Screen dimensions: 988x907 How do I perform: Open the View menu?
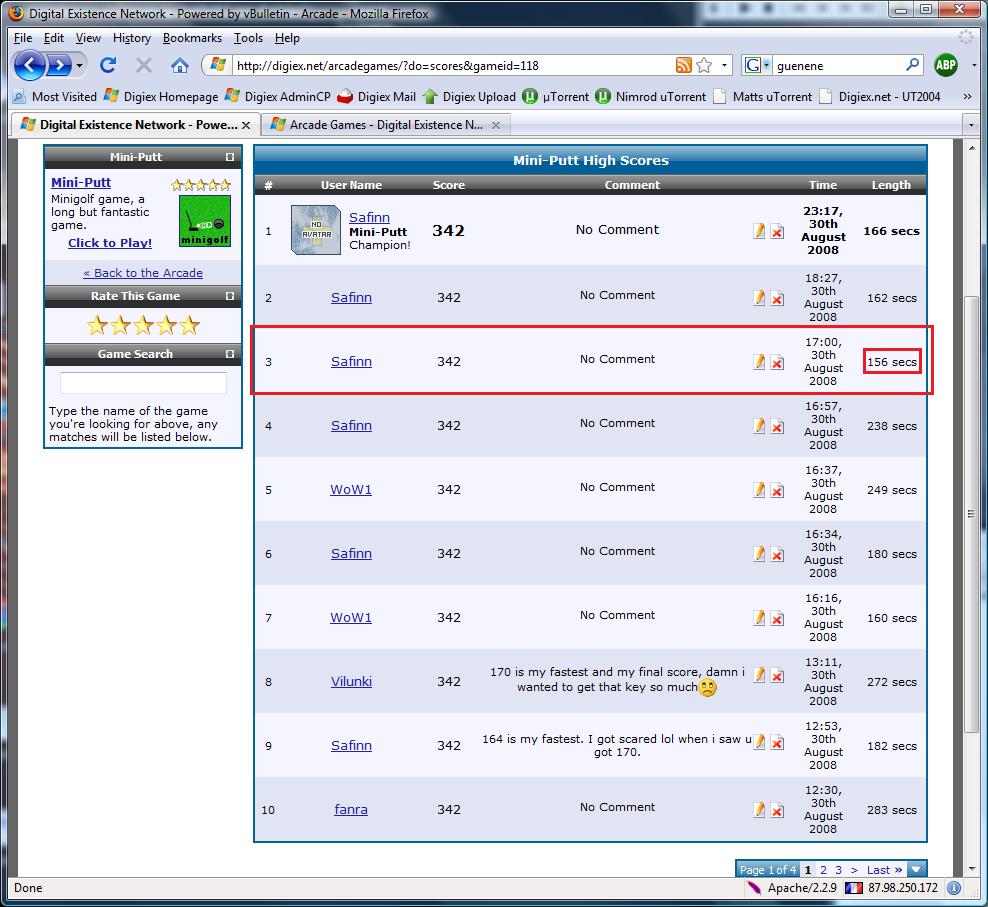coord(88,38)
